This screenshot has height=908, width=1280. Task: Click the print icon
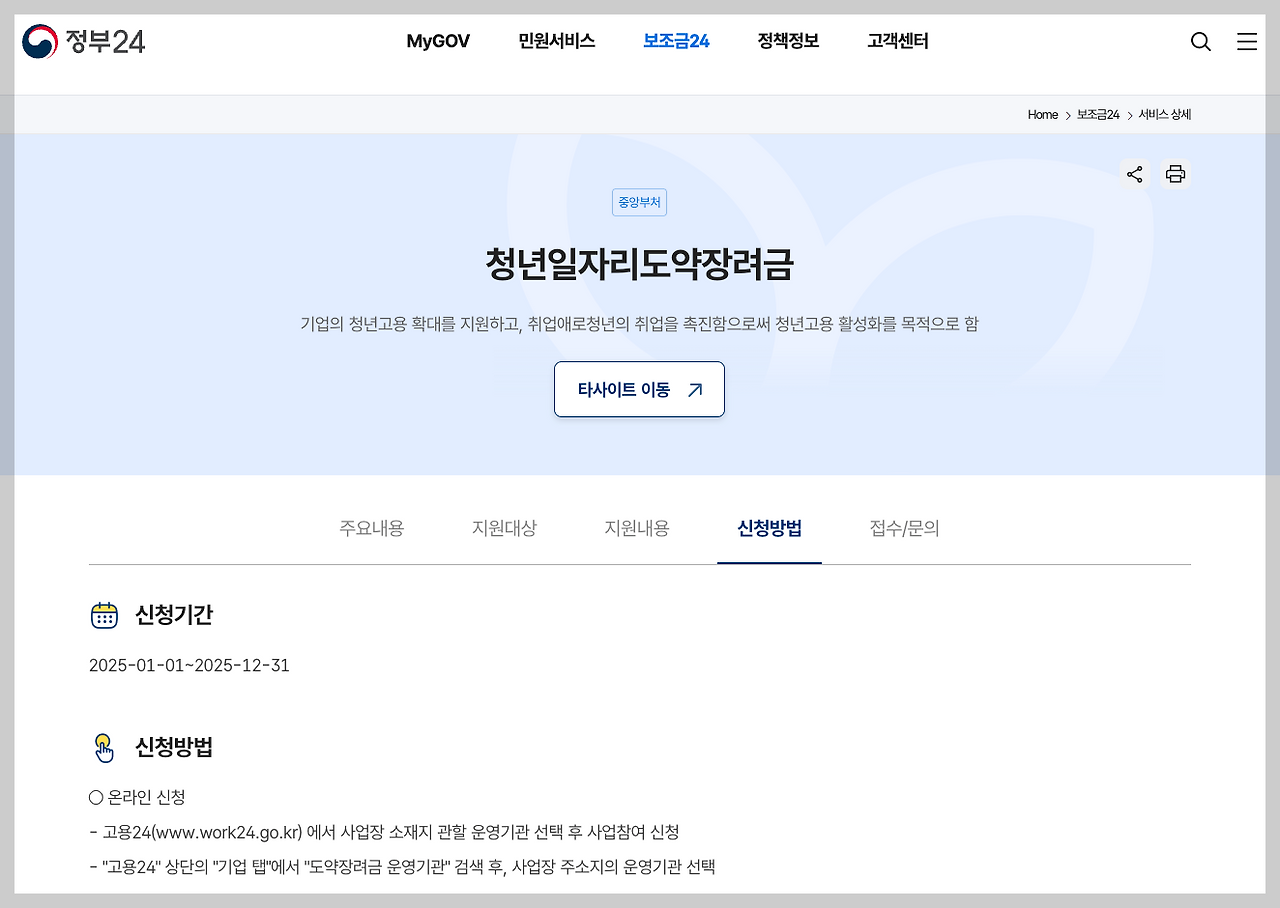pyautogui.click(x=1175, y=173)
